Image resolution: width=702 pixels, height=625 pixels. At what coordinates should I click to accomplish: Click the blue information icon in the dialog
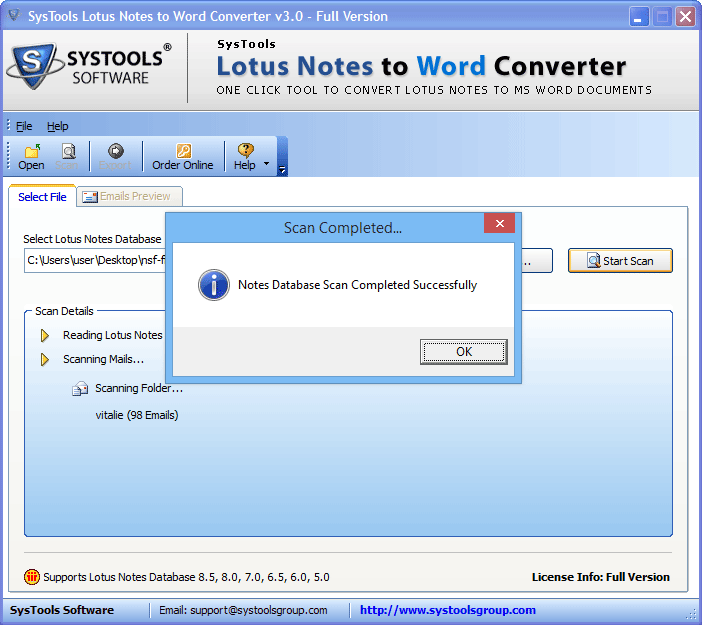coord(214,285)
